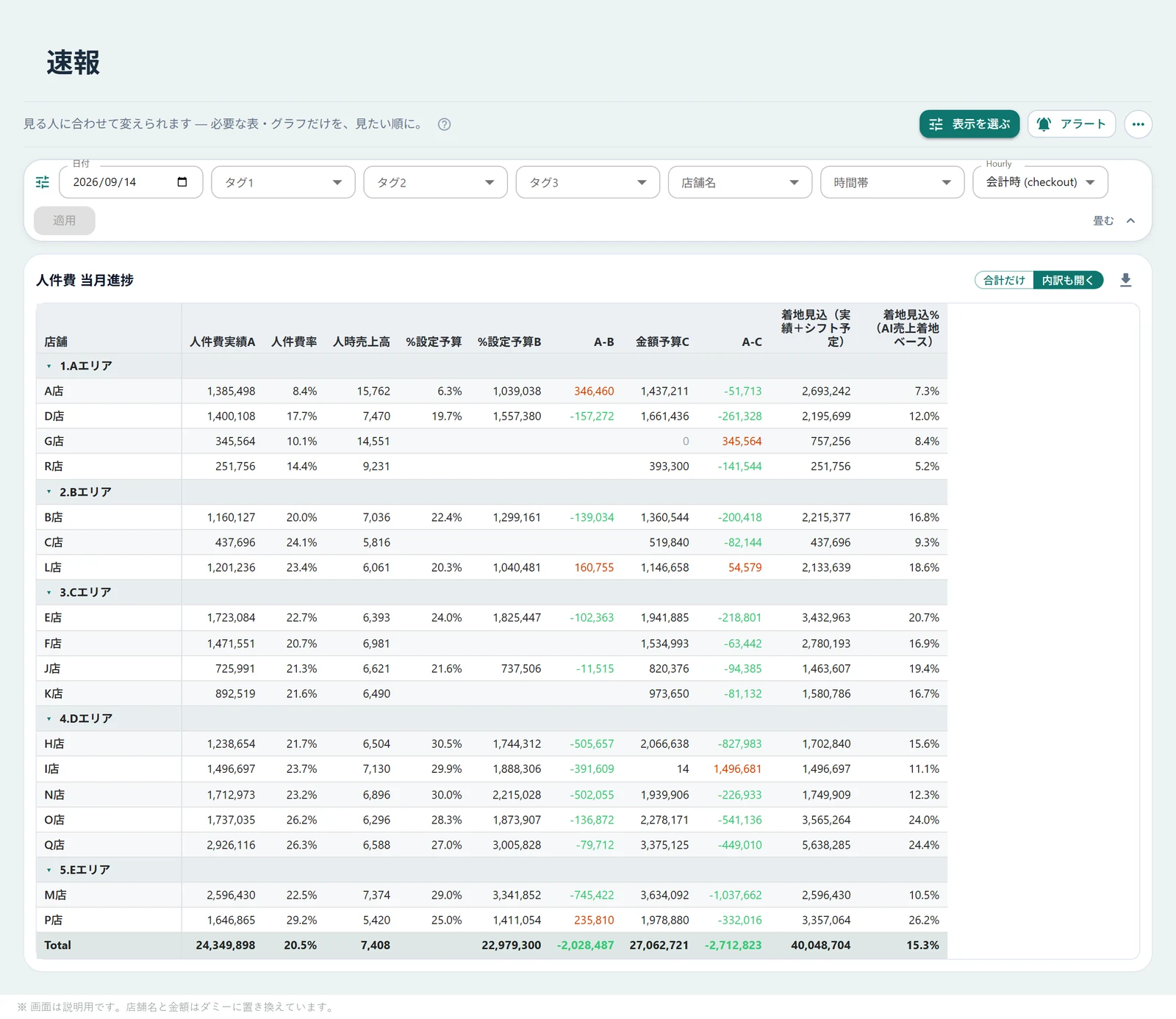Viewport: 1176px width, 1019px height.
Task: Click the disabled 適用 button
Action: [64, 220]
